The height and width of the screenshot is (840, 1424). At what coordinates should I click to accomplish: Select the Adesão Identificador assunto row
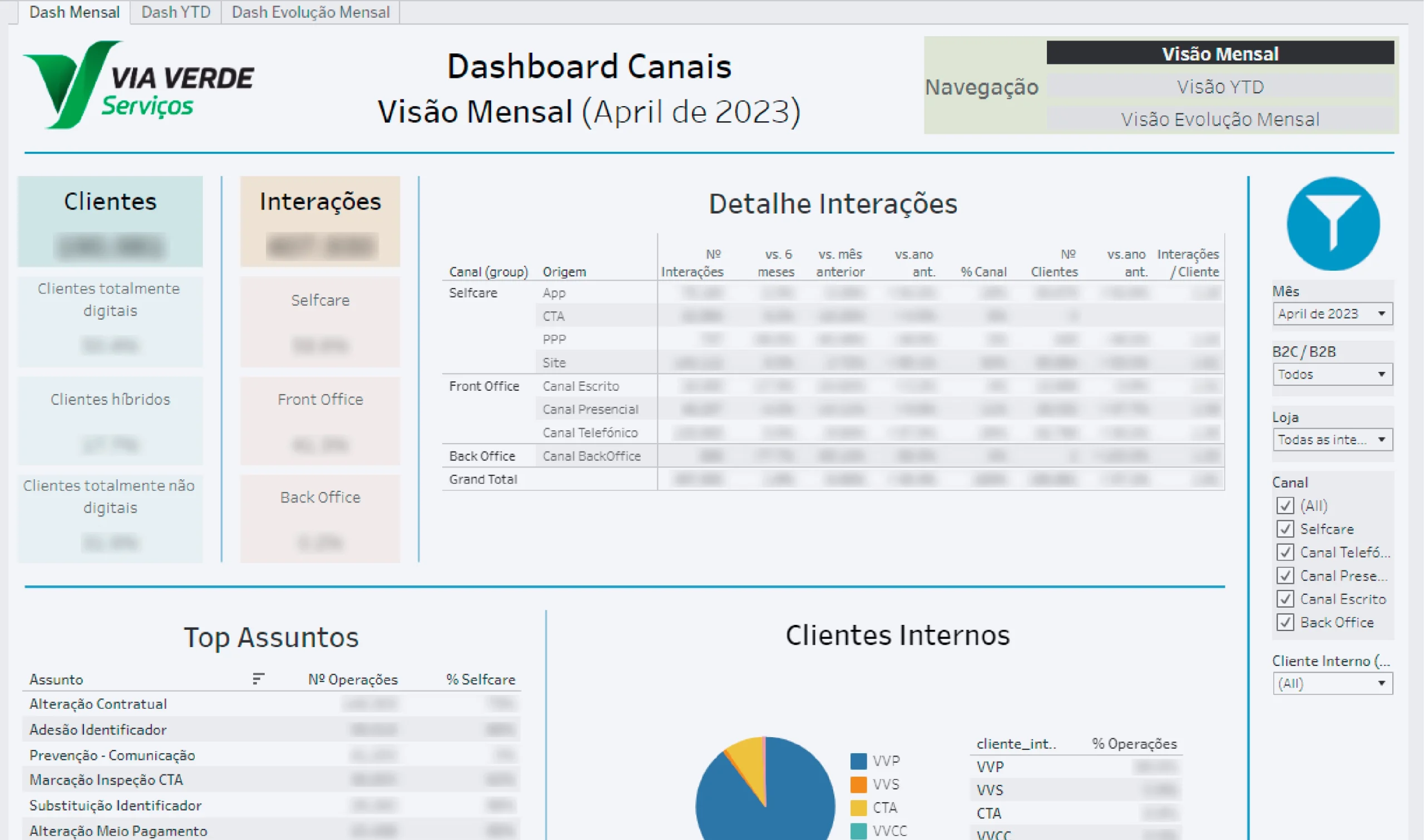[271, 729]
